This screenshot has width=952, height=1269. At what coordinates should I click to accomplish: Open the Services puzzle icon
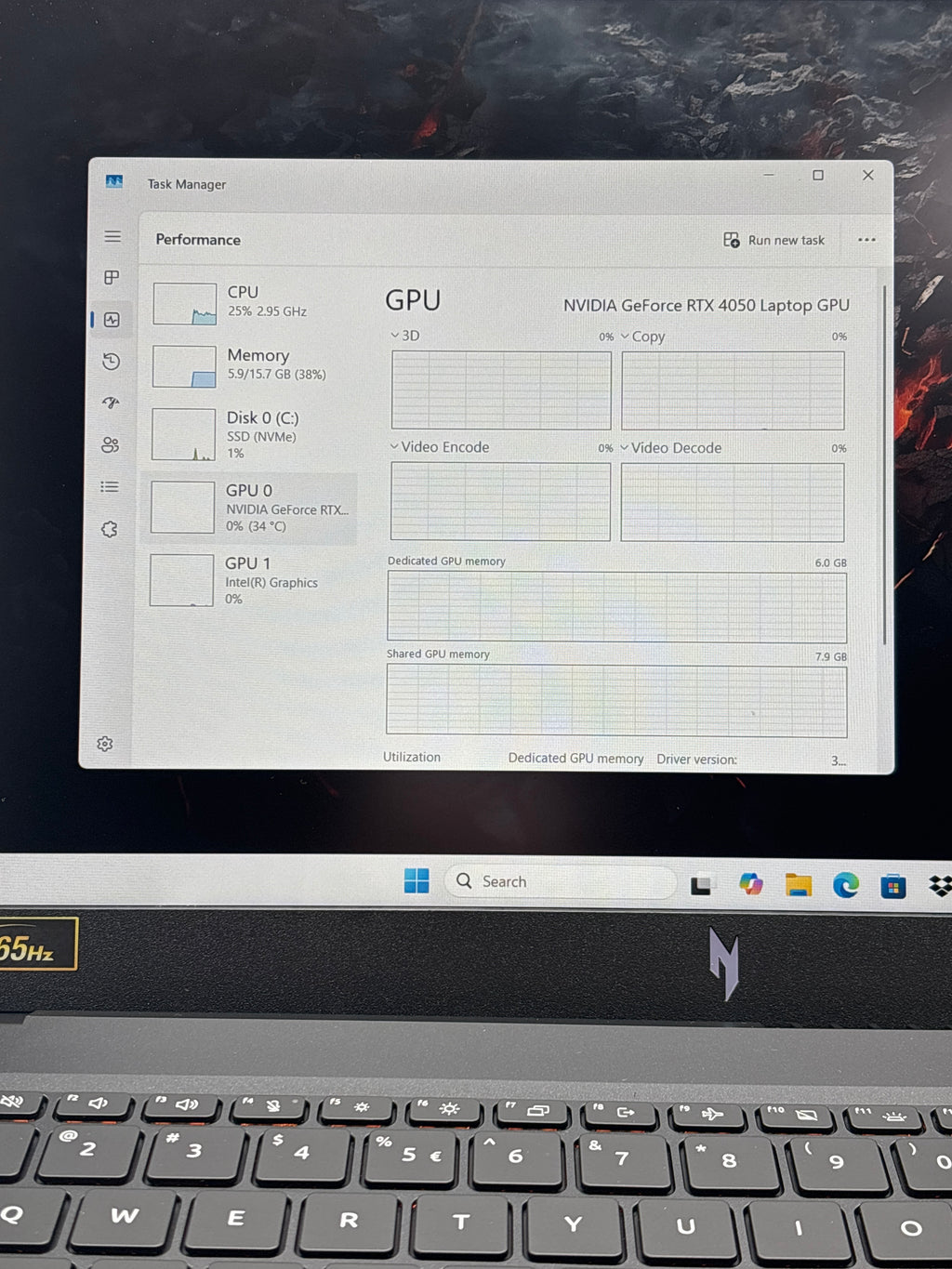click(x=109, y=529)
